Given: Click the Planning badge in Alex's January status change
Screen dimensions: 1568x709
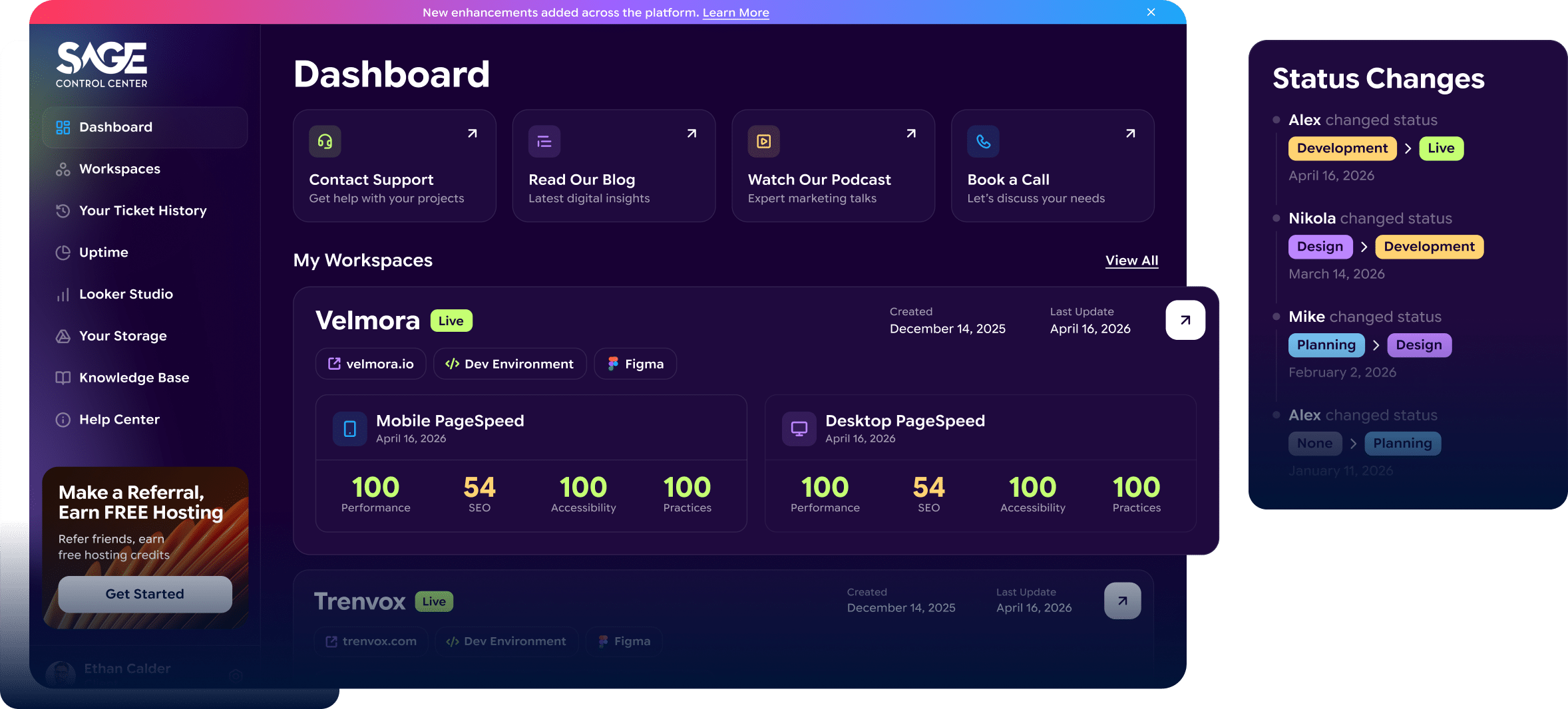Looking at the screenshot, I should tap(1402, 444).
